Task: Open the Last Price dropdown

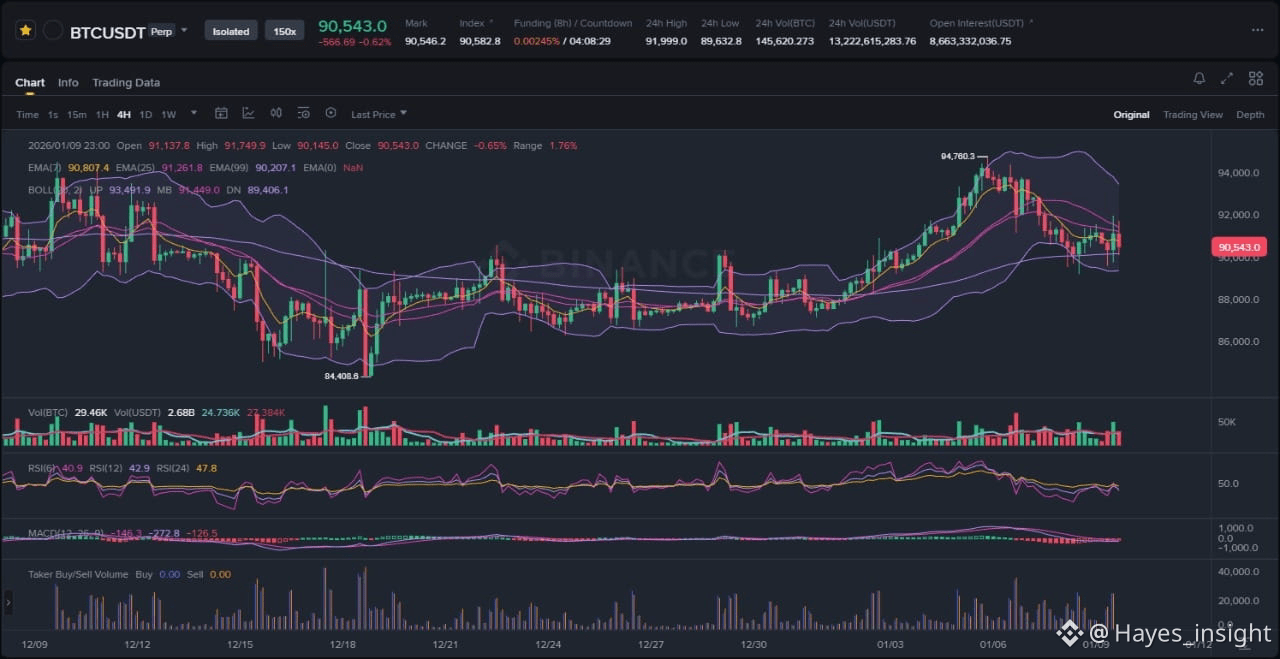Action: (x=378, y=115)
